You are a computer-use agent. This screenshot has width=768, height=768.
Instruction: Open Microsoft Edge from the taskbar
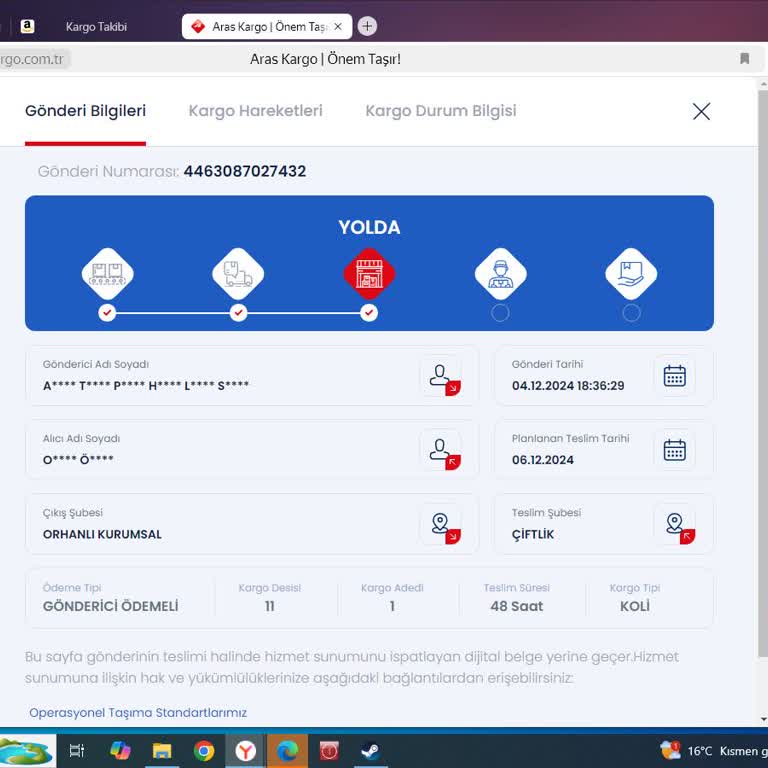(288, 751)
